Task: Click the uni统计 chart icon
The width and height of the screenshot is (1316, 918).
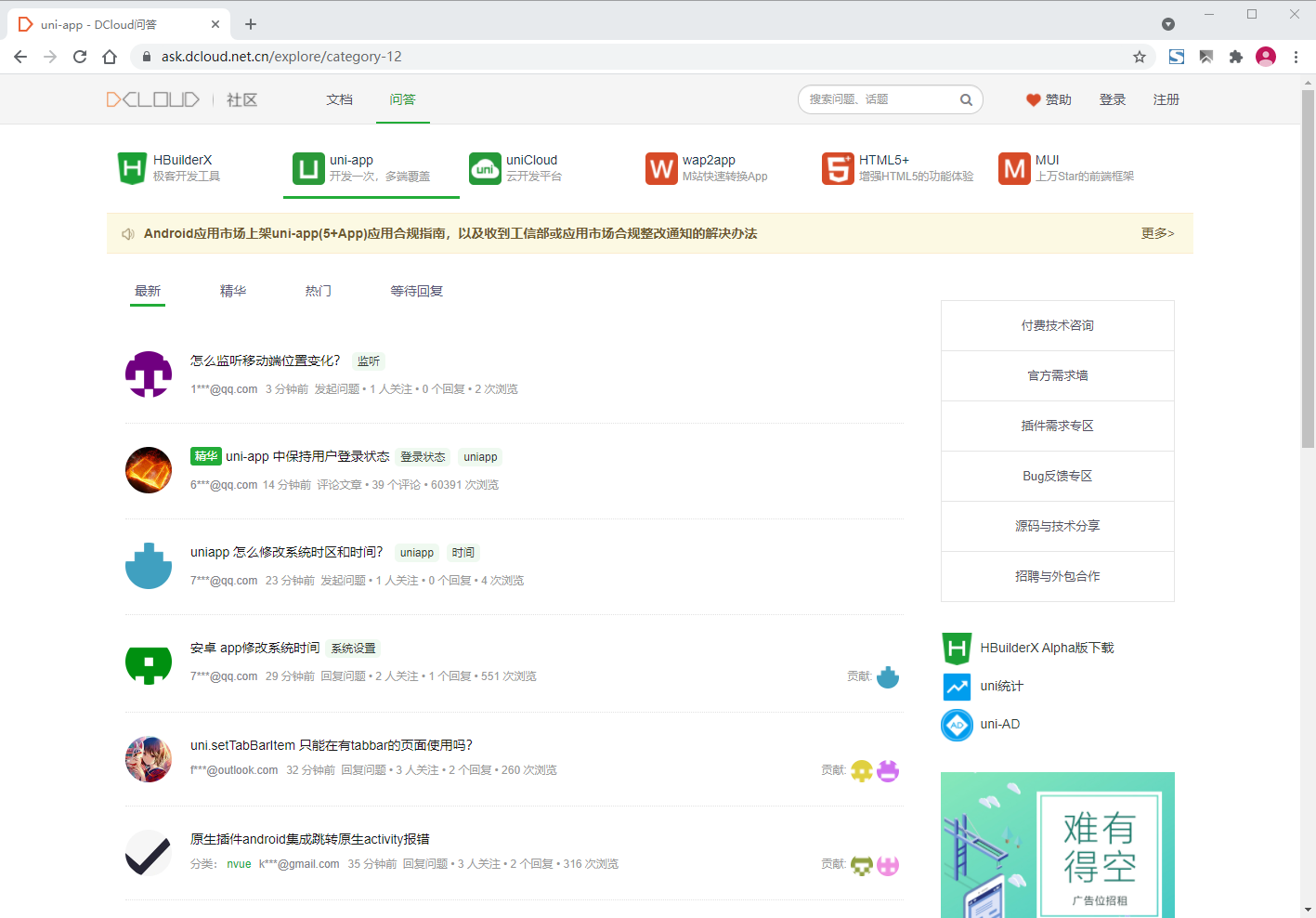Action: click(x=957, y=687)
